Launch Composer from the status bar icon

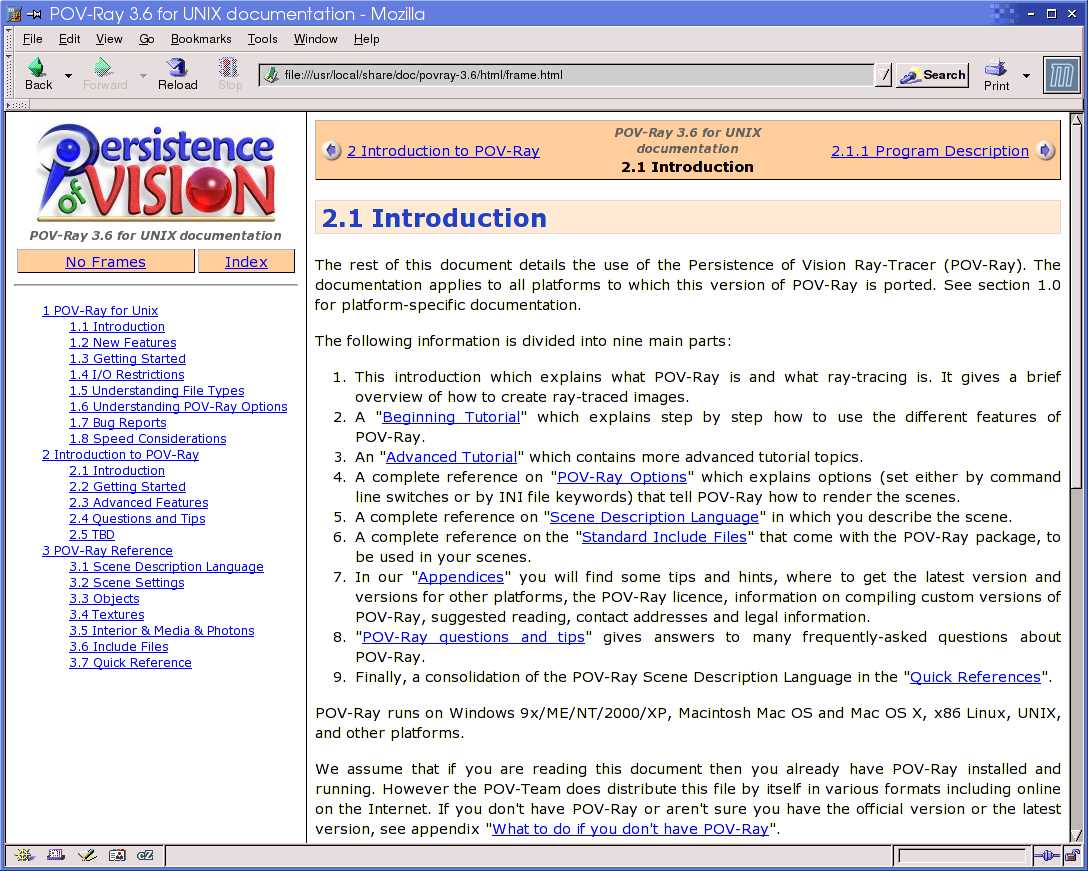pos(87,855)
